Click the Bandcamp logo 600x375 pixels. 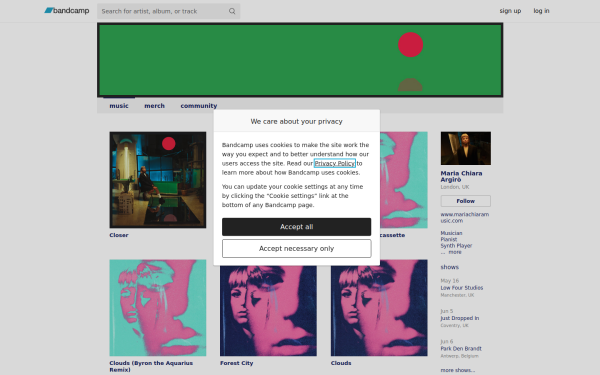tap(67, 11)
